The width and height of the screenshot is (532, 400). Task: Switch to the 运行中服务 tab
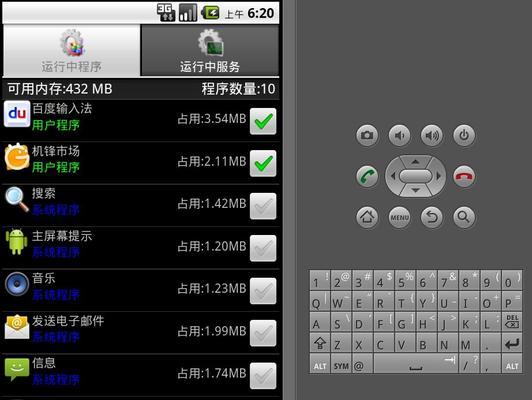(210, 50)
